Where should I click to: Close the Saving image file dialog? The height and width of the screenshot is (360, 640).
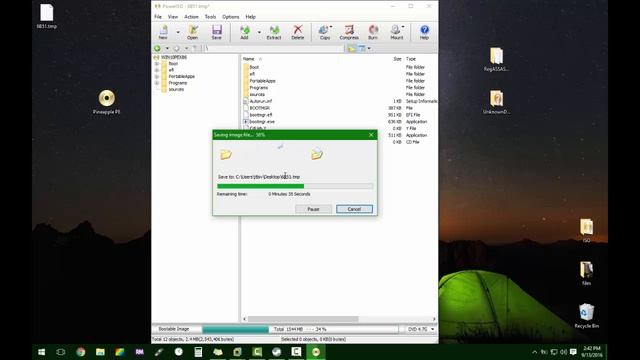[371, 135]
